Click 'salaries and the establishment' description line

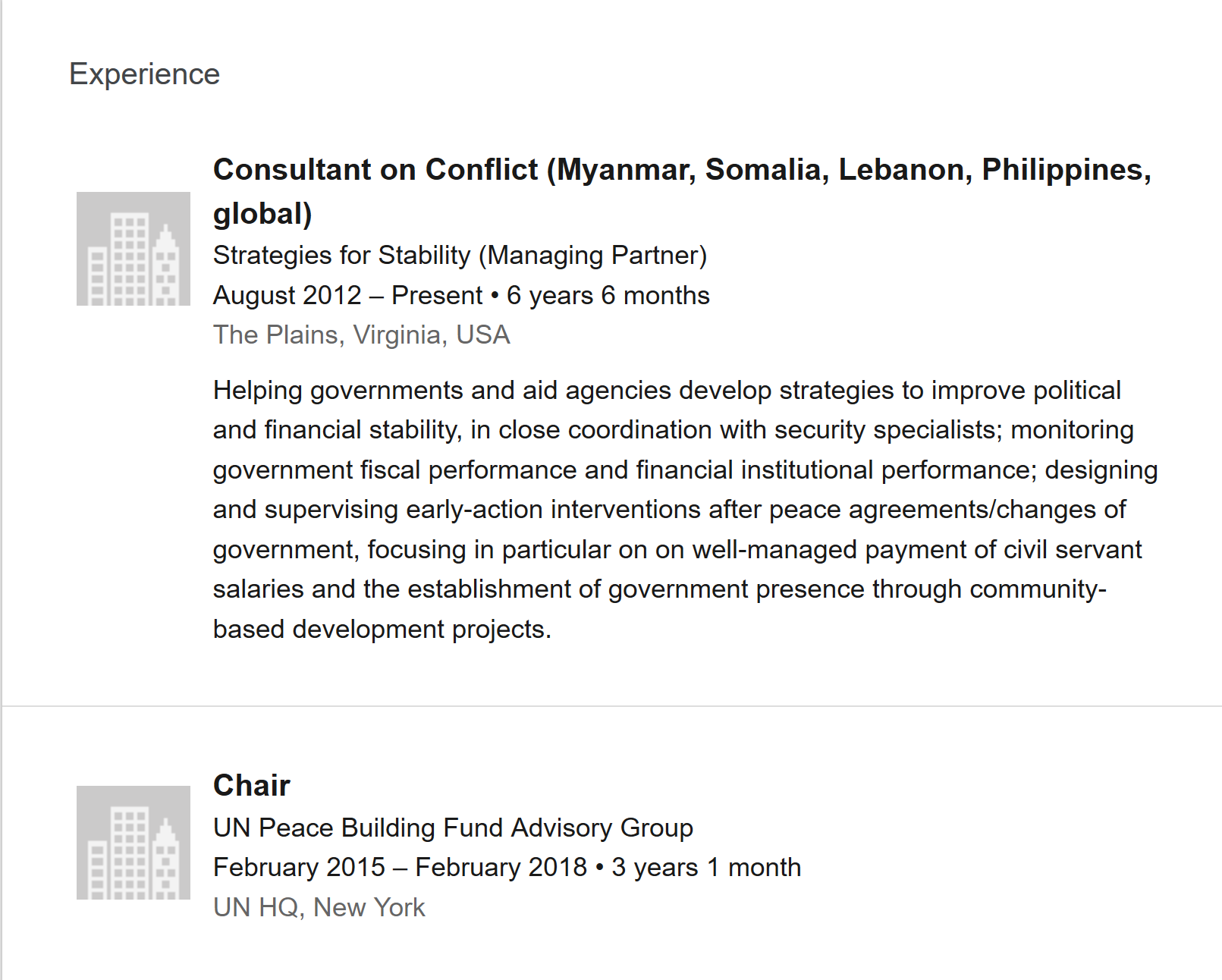click(659, 589)
